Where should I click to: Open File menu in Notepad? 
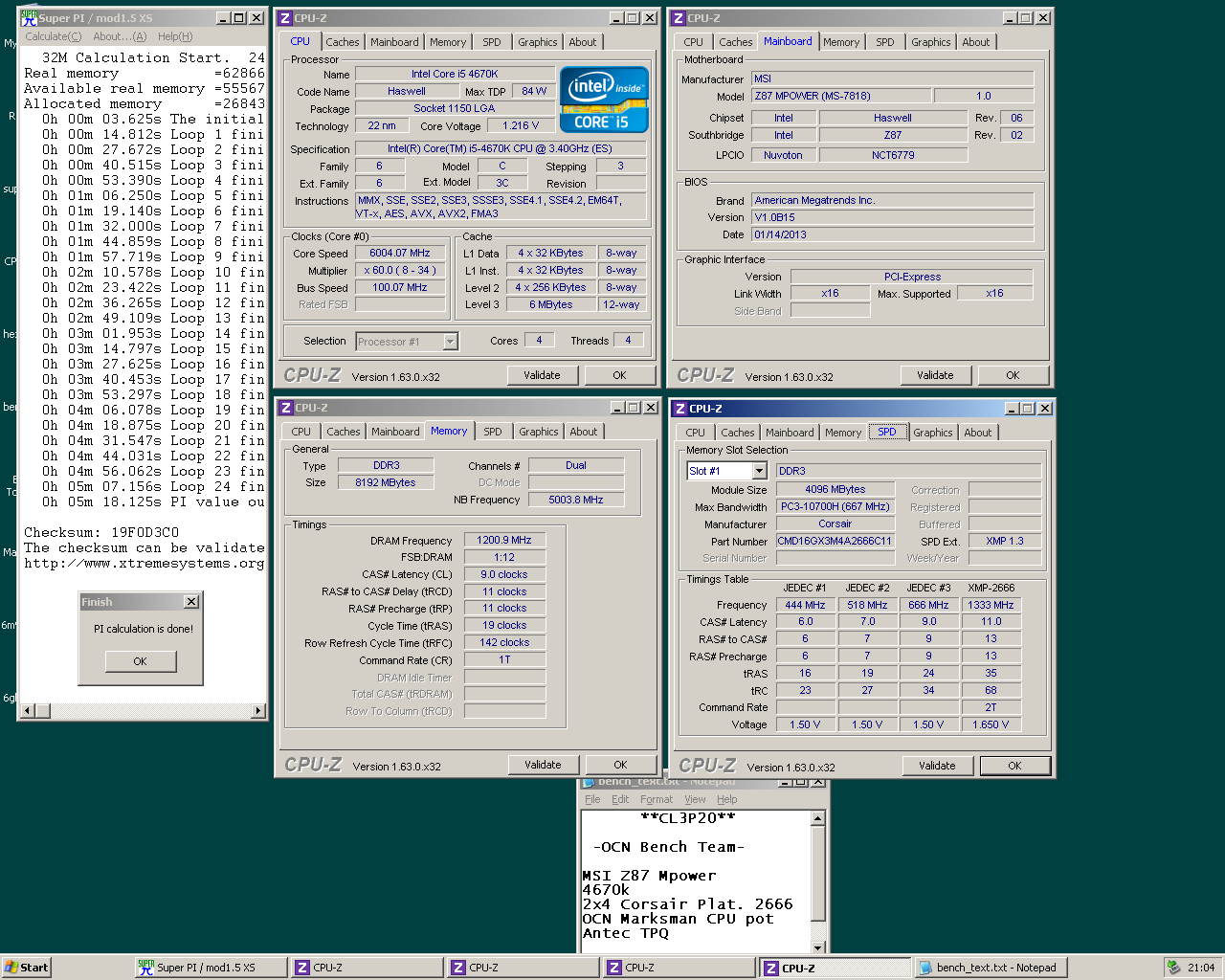pyautogui.click(x=592, y=799)
